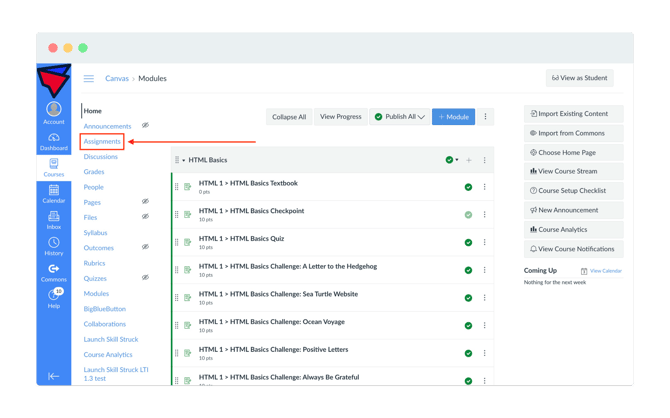Screen dimensions: 670x418
Task: Click Choose Home Page button
Action: point(573,153)
